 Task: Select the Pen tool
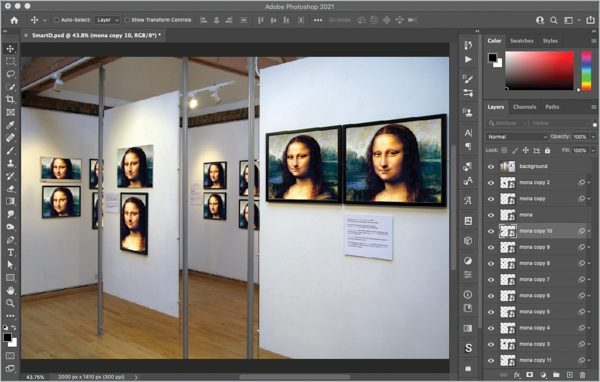10,240
